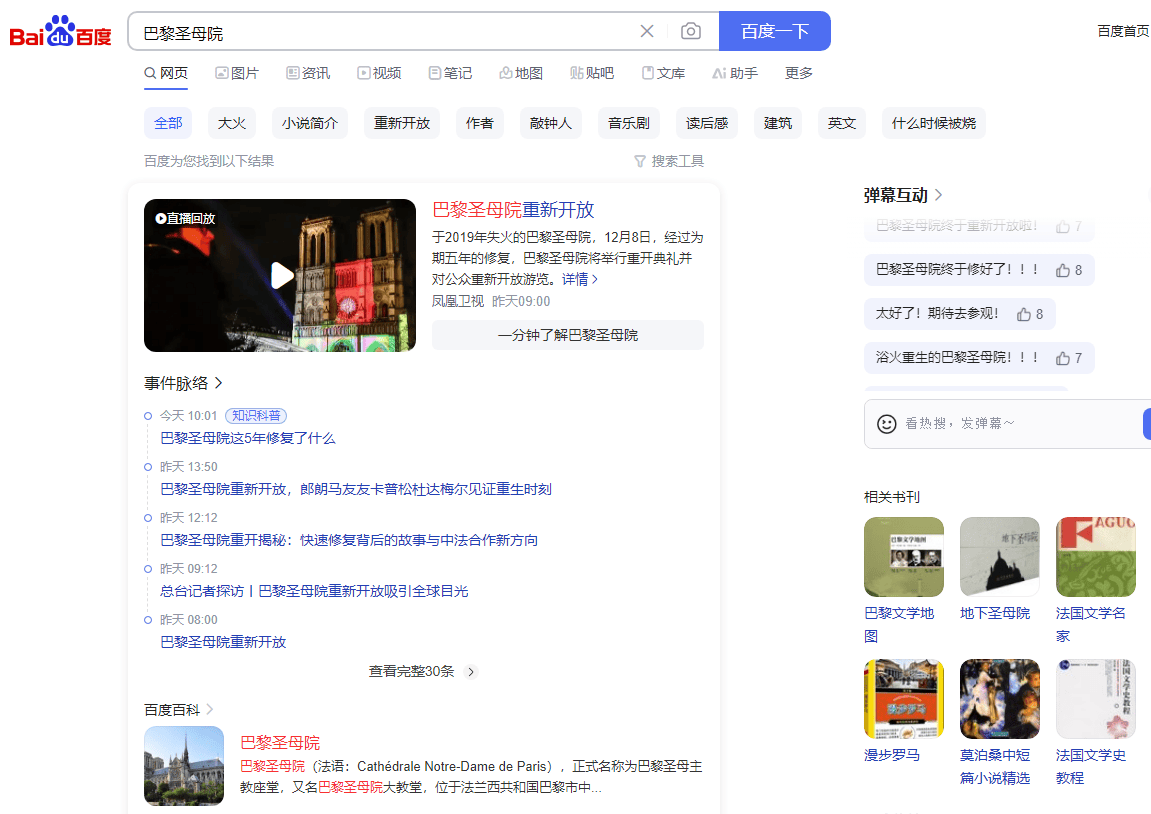
Task: Open the 笔记 tab
Action: [x=451, y=73]
